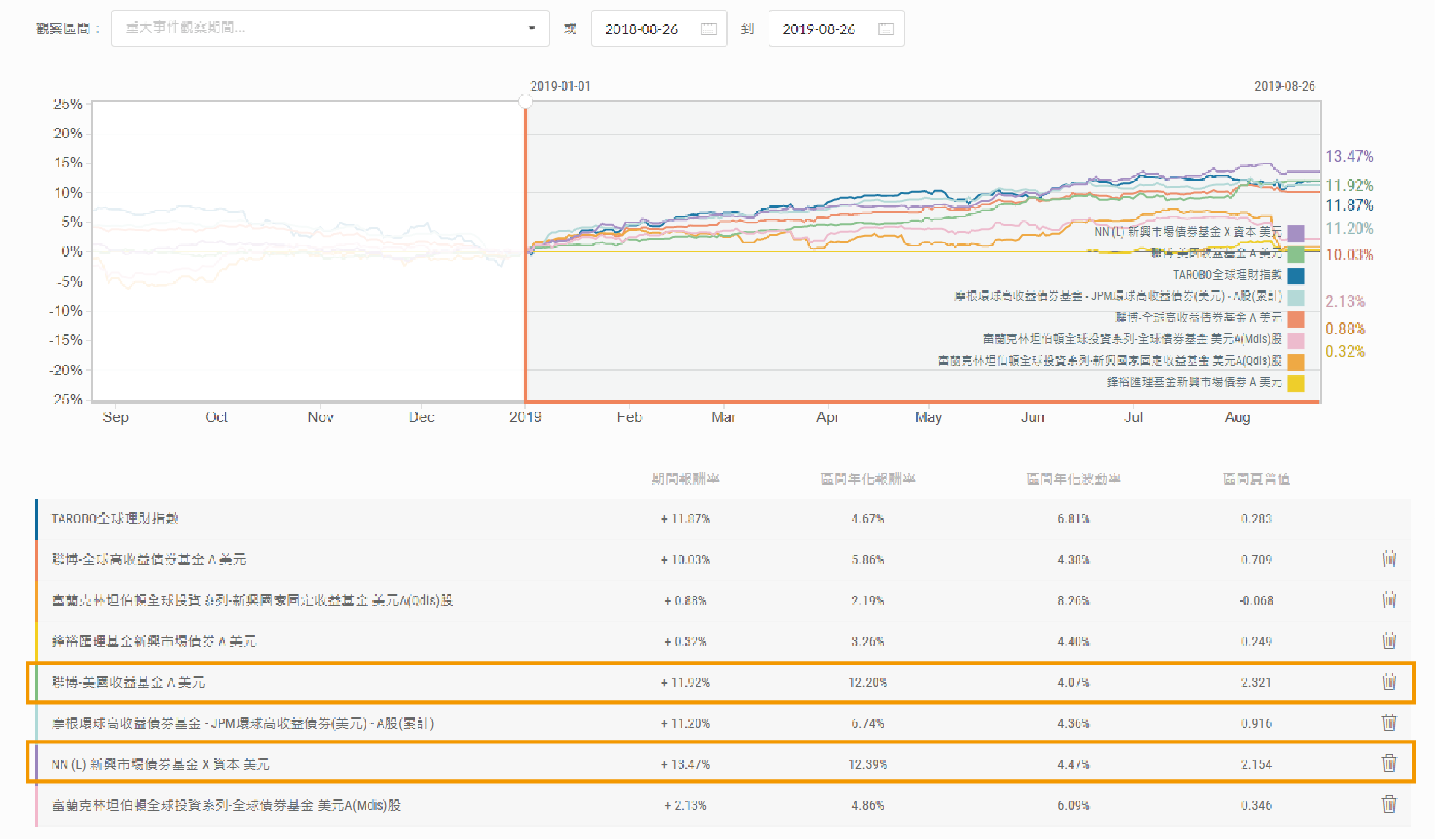Screen dimensions: 1435x840
Task: Click the dropdown arrow of 觀察區間 selector
Action: pos(532,29)
